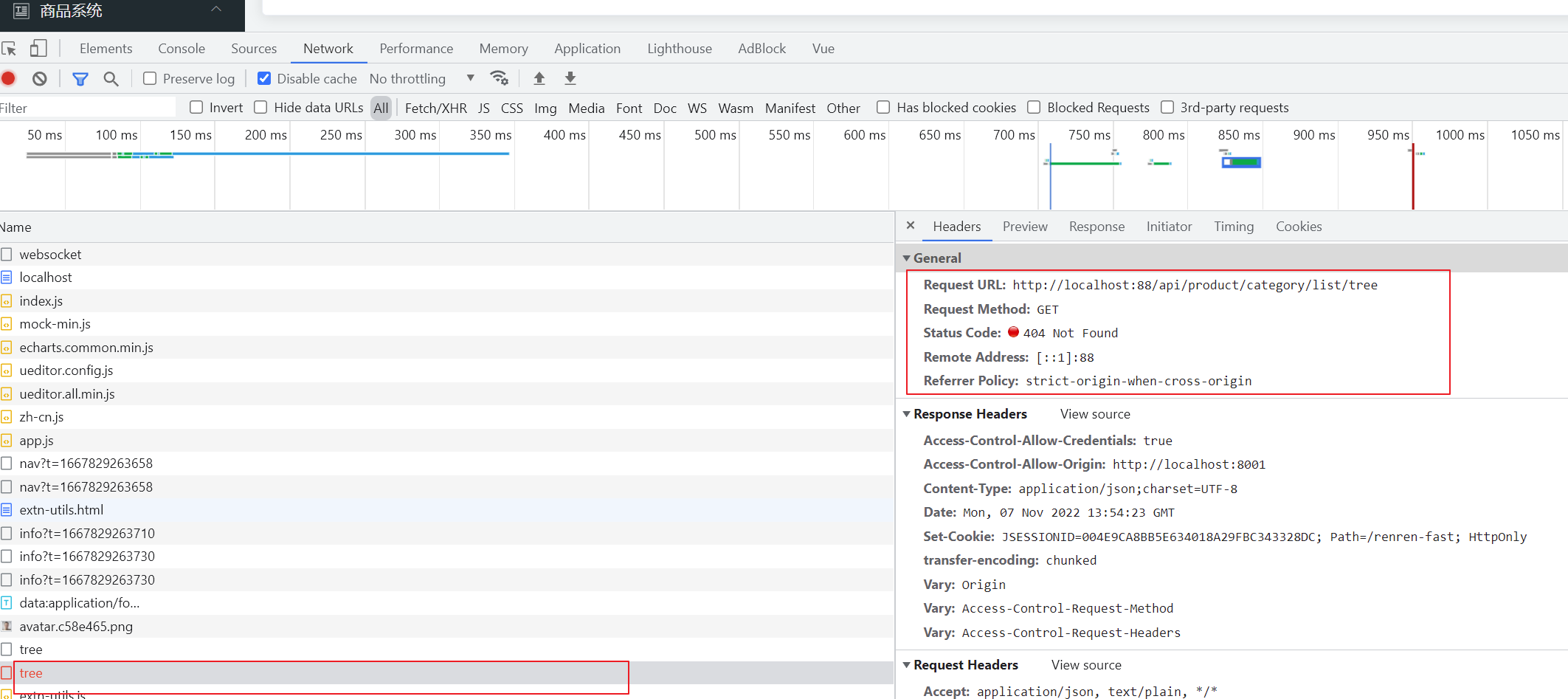This screenshot has height=699, width=1568.
Task: Open the Application tab
Action: [x=587, y=49]
